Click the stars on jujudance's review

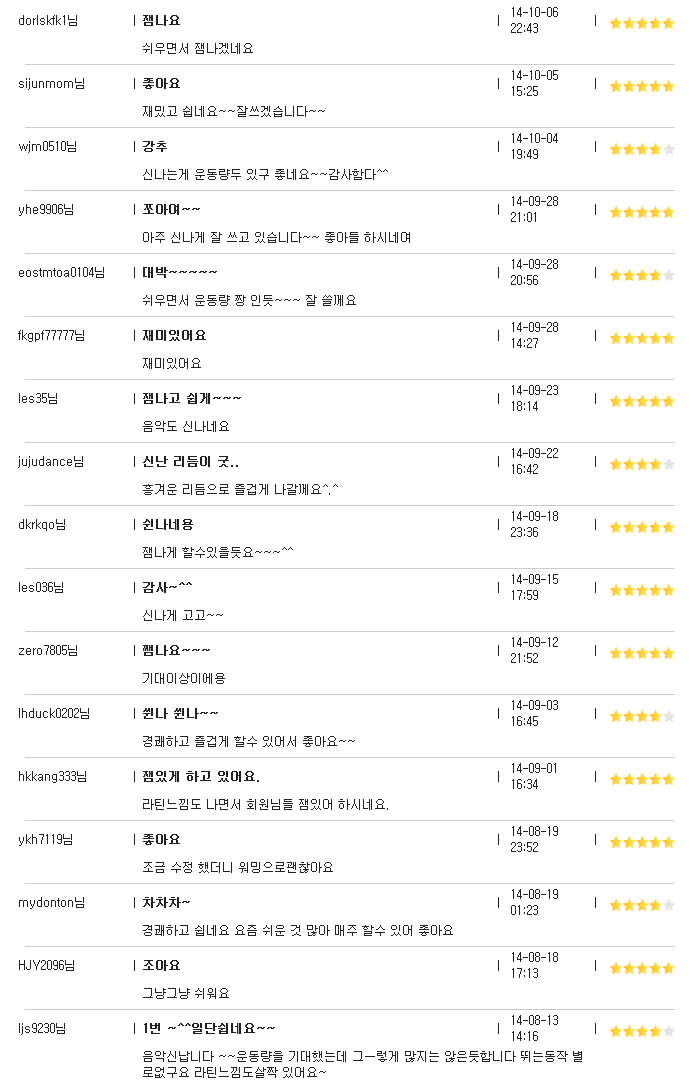(642, 464)
